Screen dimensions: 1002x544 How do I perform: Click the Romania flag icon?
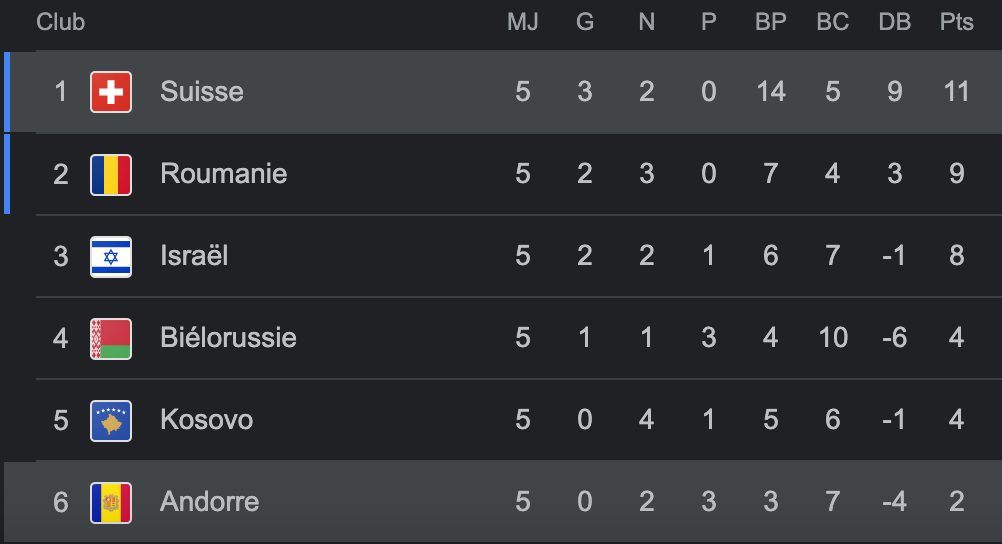tap(110, 174)
